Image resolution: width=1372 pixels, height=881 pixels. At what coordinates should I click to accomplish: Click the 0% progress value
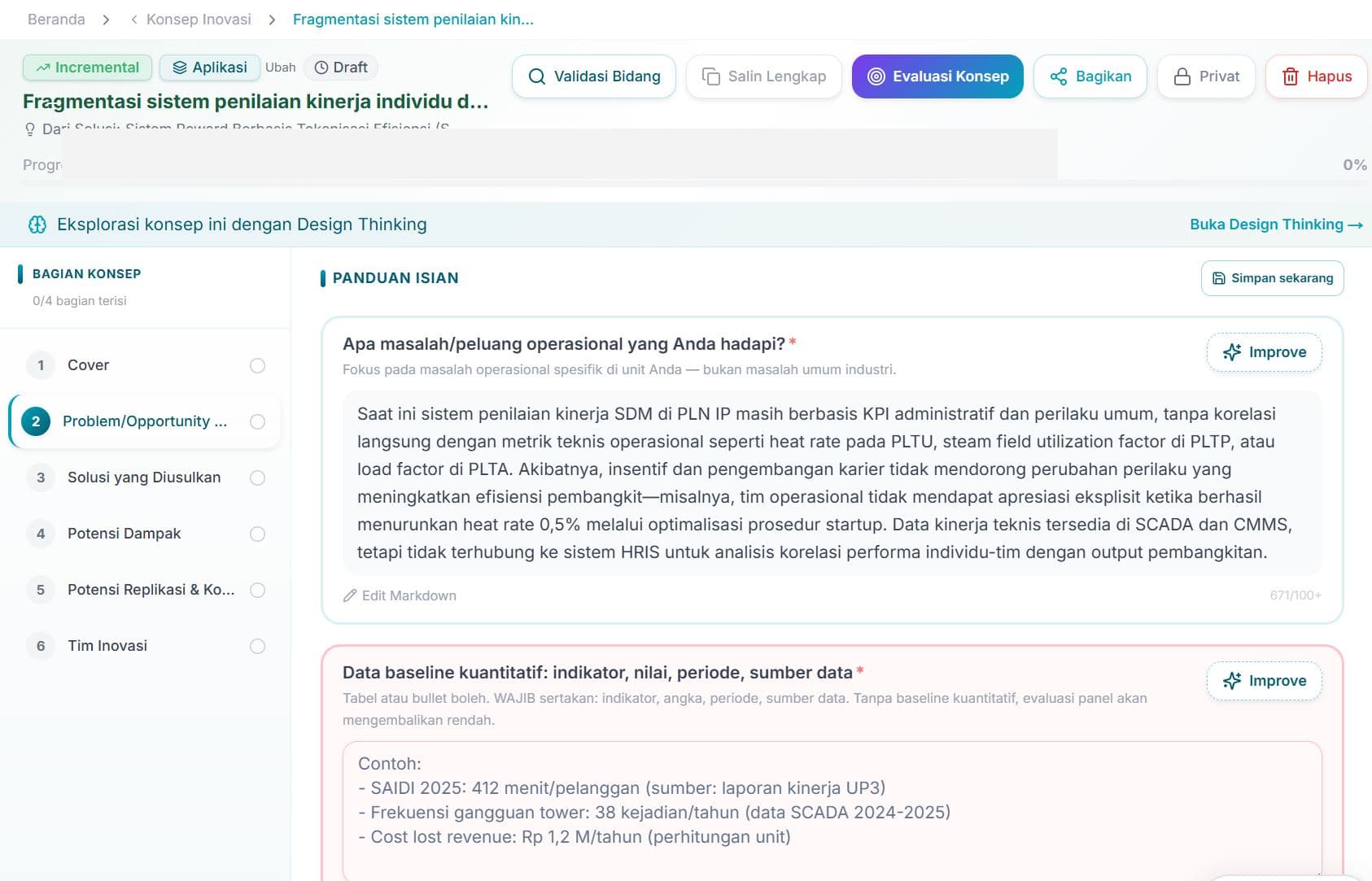1355,165
